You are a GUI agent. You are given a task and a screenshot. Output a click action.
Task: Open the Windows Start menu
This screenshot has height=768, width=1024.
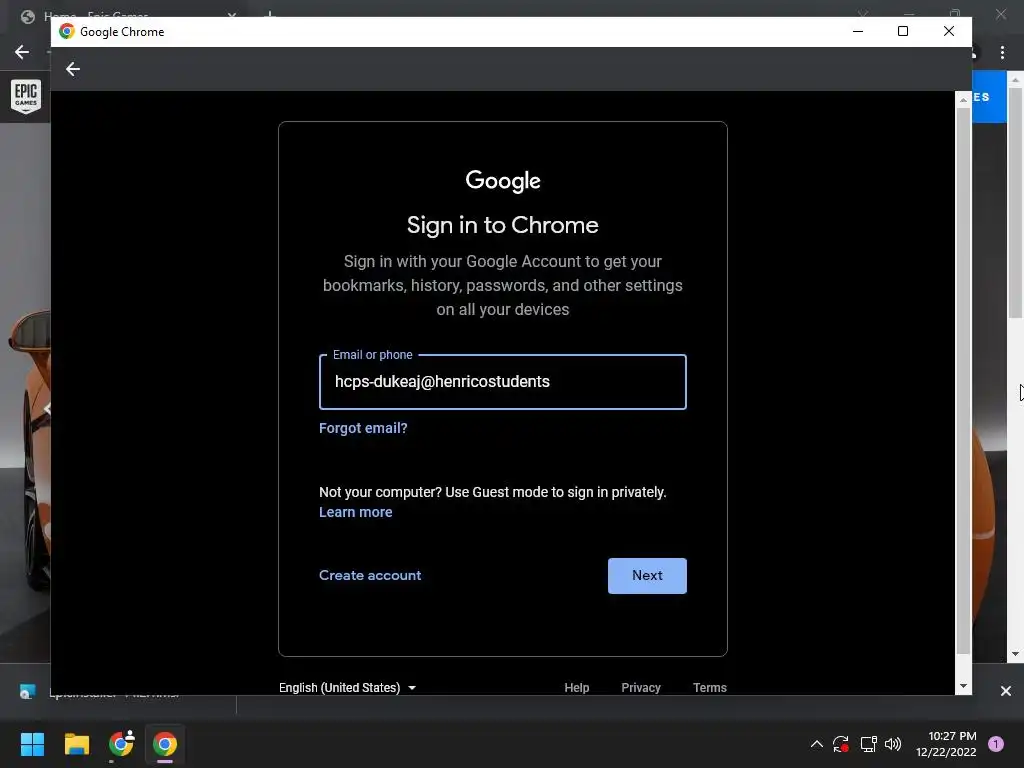click(32, 744)
